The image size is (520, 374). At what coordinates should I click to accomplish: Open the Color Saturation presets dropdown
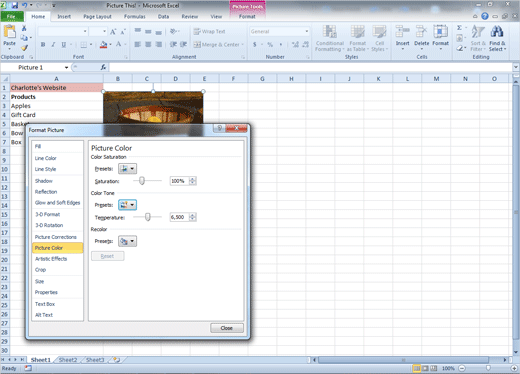[x=127, y=169]
